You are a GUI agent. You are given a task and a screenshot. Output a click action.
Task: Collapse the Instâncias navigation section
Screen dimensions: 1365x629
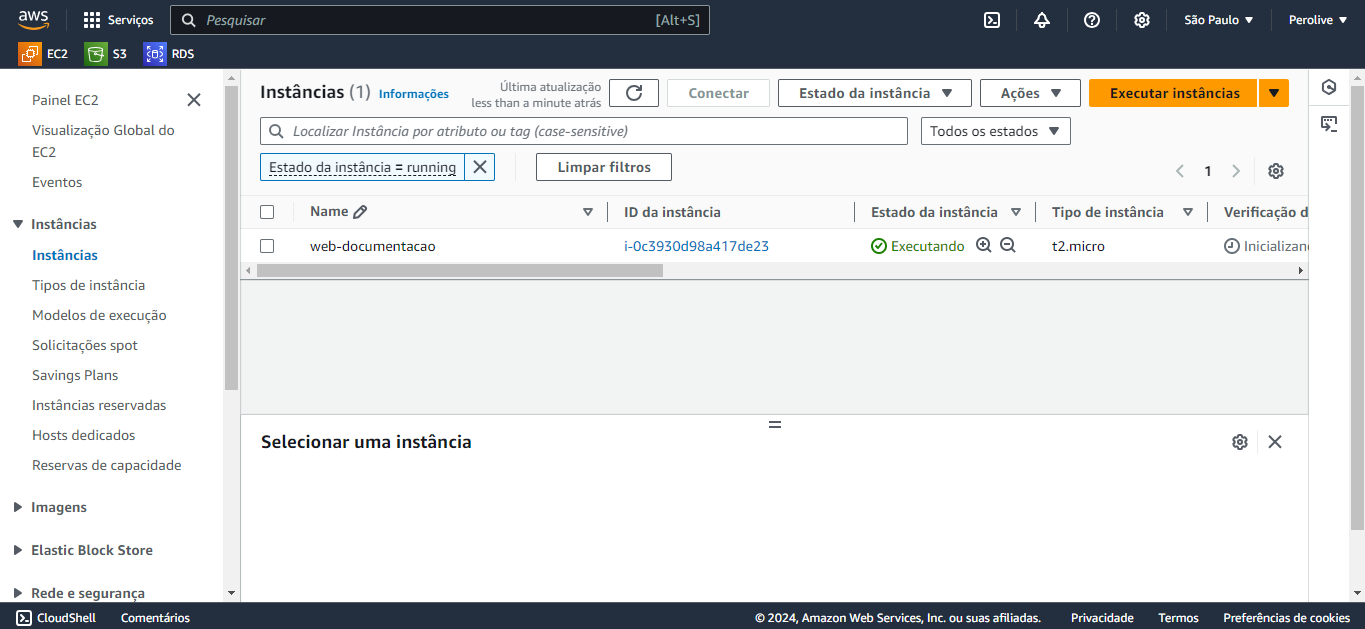click(18, 224)
